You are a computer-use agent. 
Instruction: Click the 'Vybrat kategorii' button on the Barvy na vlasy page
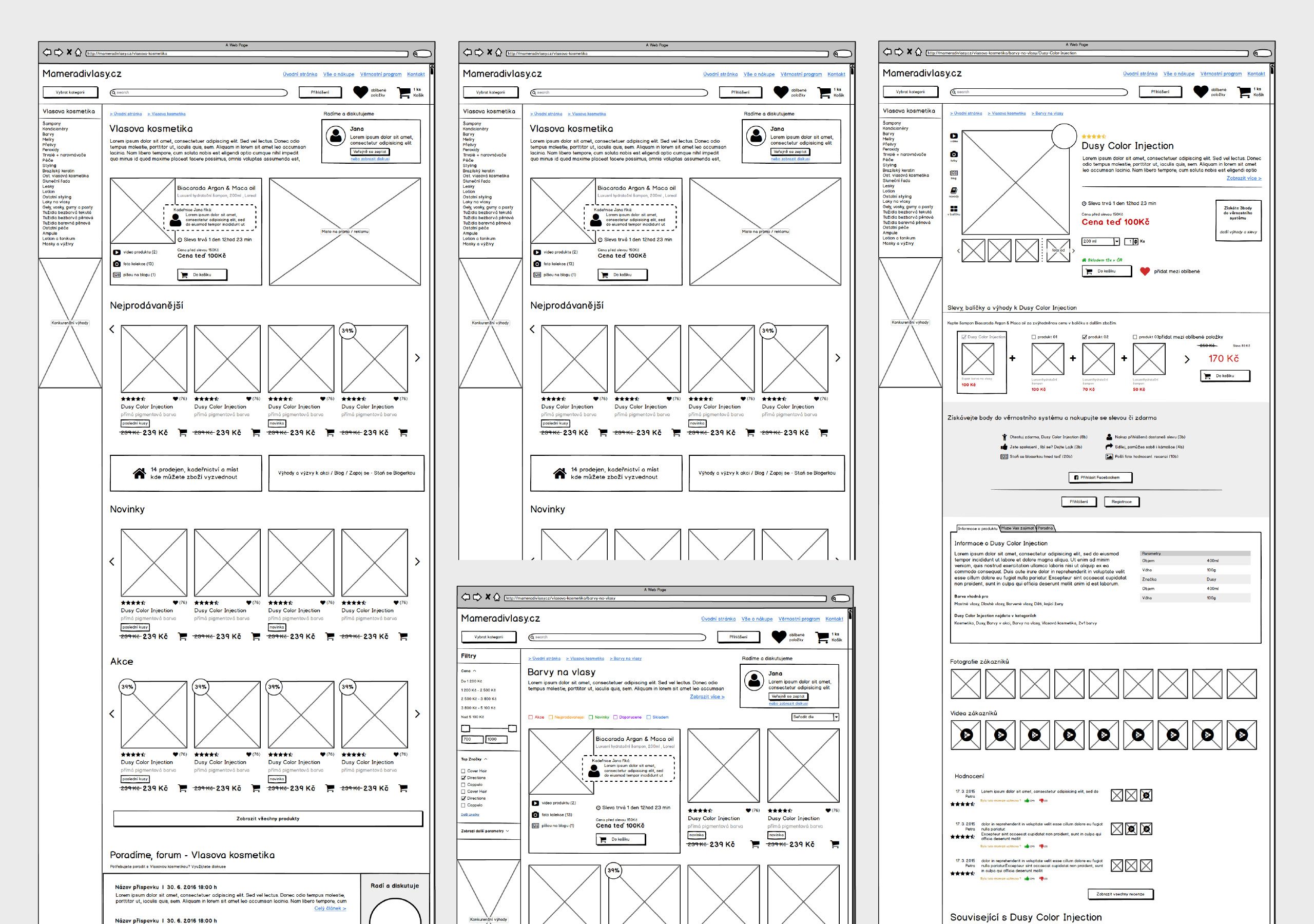coord(489,637)
